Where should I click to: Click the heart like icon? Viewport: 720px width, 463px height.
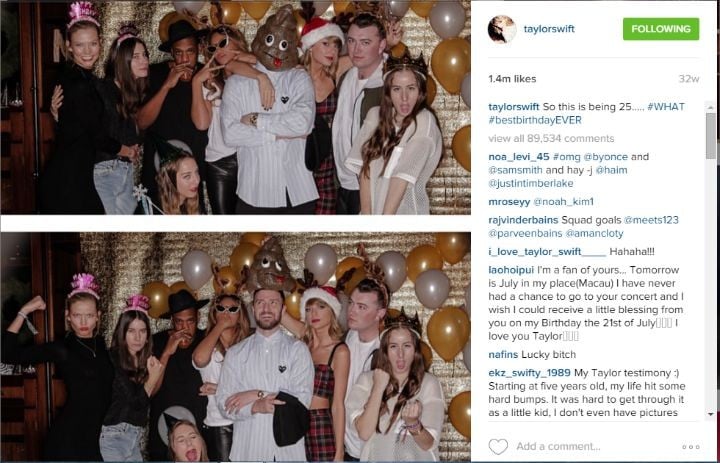coord(498,446)
